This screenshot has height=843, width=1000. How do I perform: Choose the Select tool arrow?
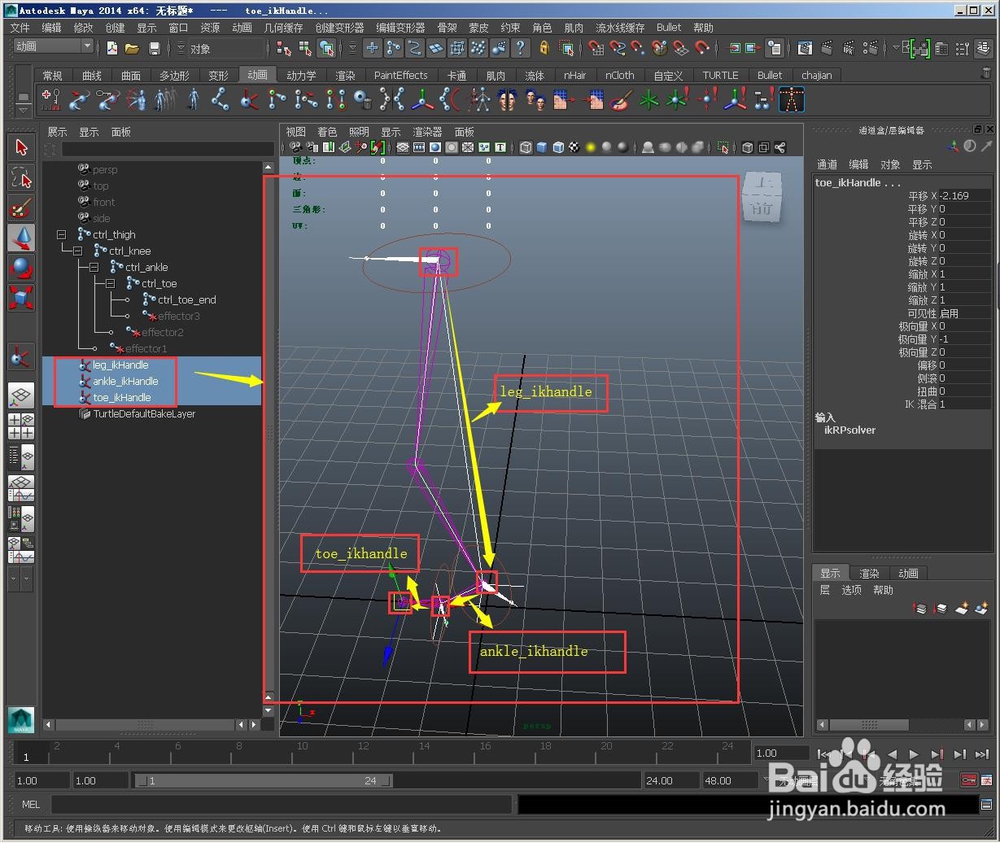(21, 147)
